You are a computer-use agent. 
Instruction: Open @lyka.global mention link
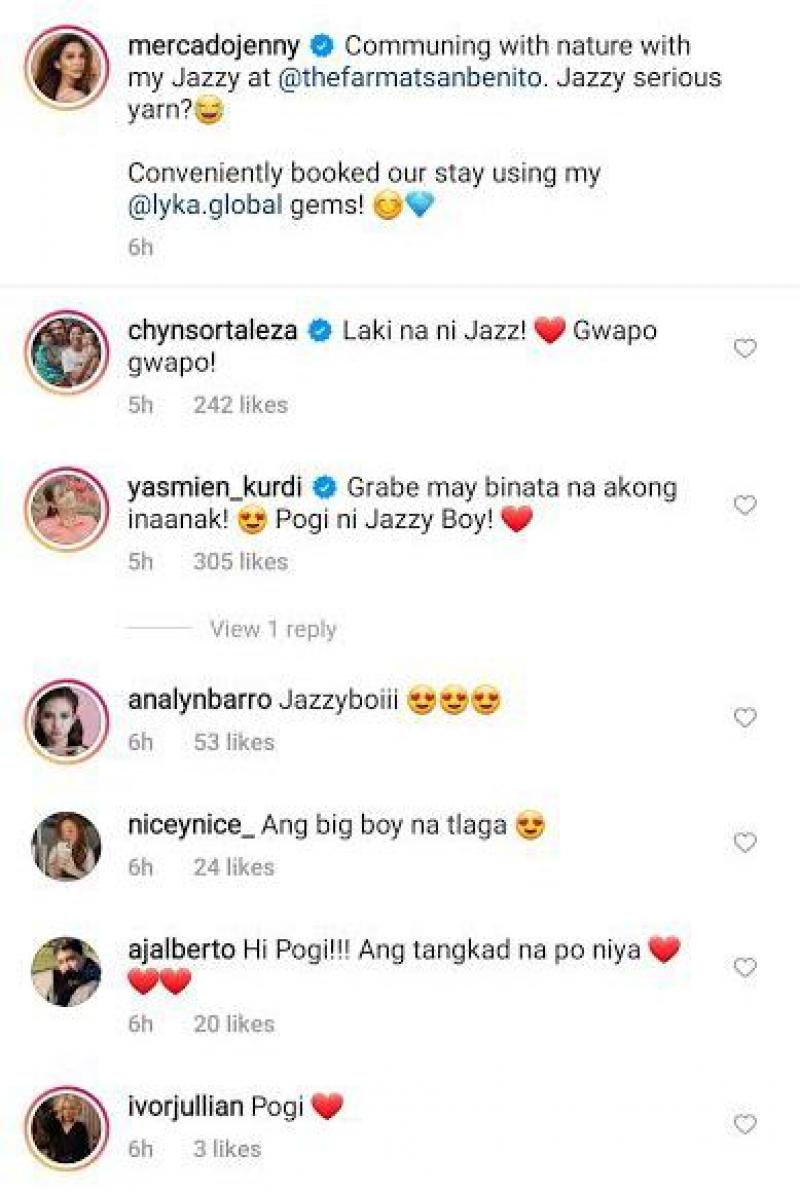click(x=205, y=205)
